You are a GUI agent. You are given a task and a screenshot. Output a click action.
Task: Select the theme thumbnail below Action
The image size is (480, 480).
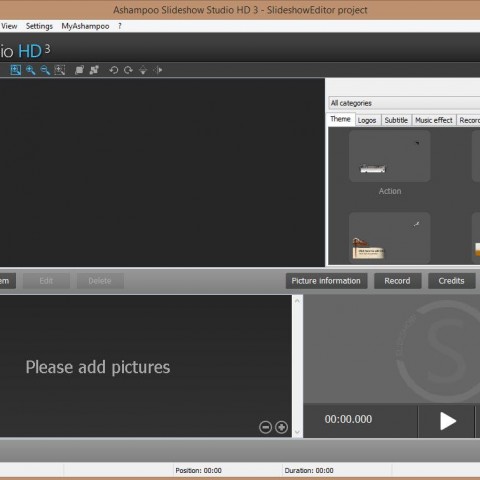coord(389,238)
